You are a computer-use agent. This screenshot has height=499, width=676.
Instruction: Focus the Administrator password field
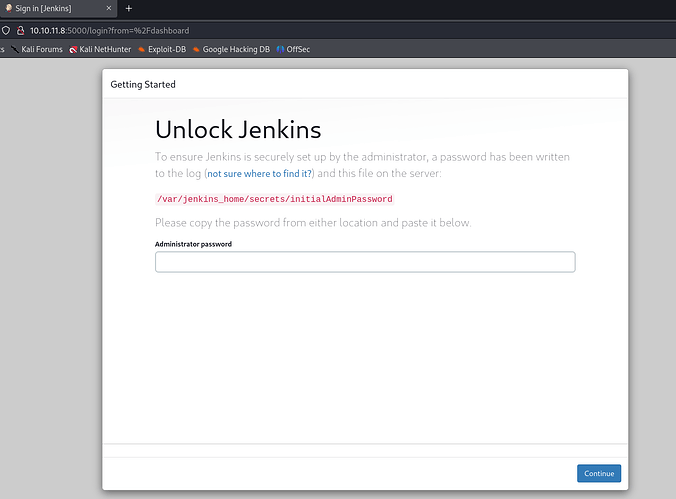click(x=365, y=262)
